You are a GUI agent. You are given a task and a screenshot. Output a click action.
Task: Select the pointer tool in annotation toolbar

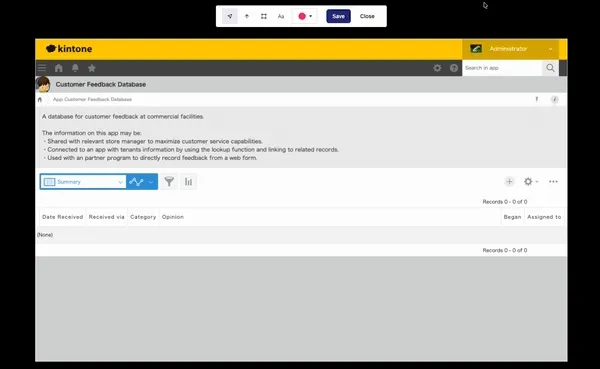coord(230,16)
